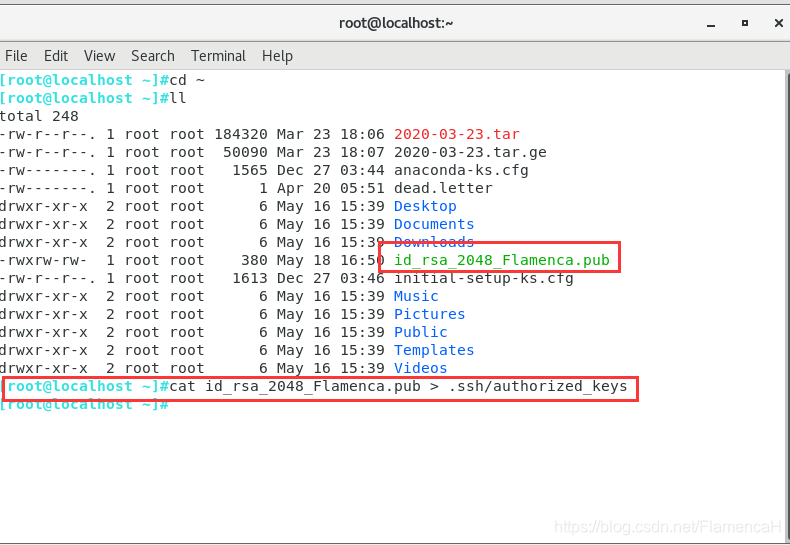
Task: Open the Edit menu
Action: 55,56
